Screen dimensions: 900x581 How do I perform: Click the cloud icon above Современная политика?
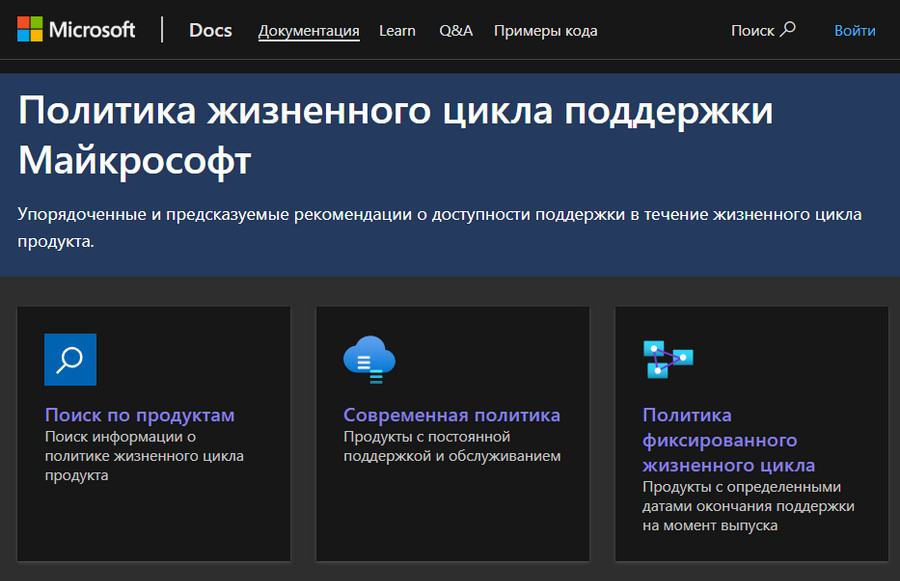(369, 359)
